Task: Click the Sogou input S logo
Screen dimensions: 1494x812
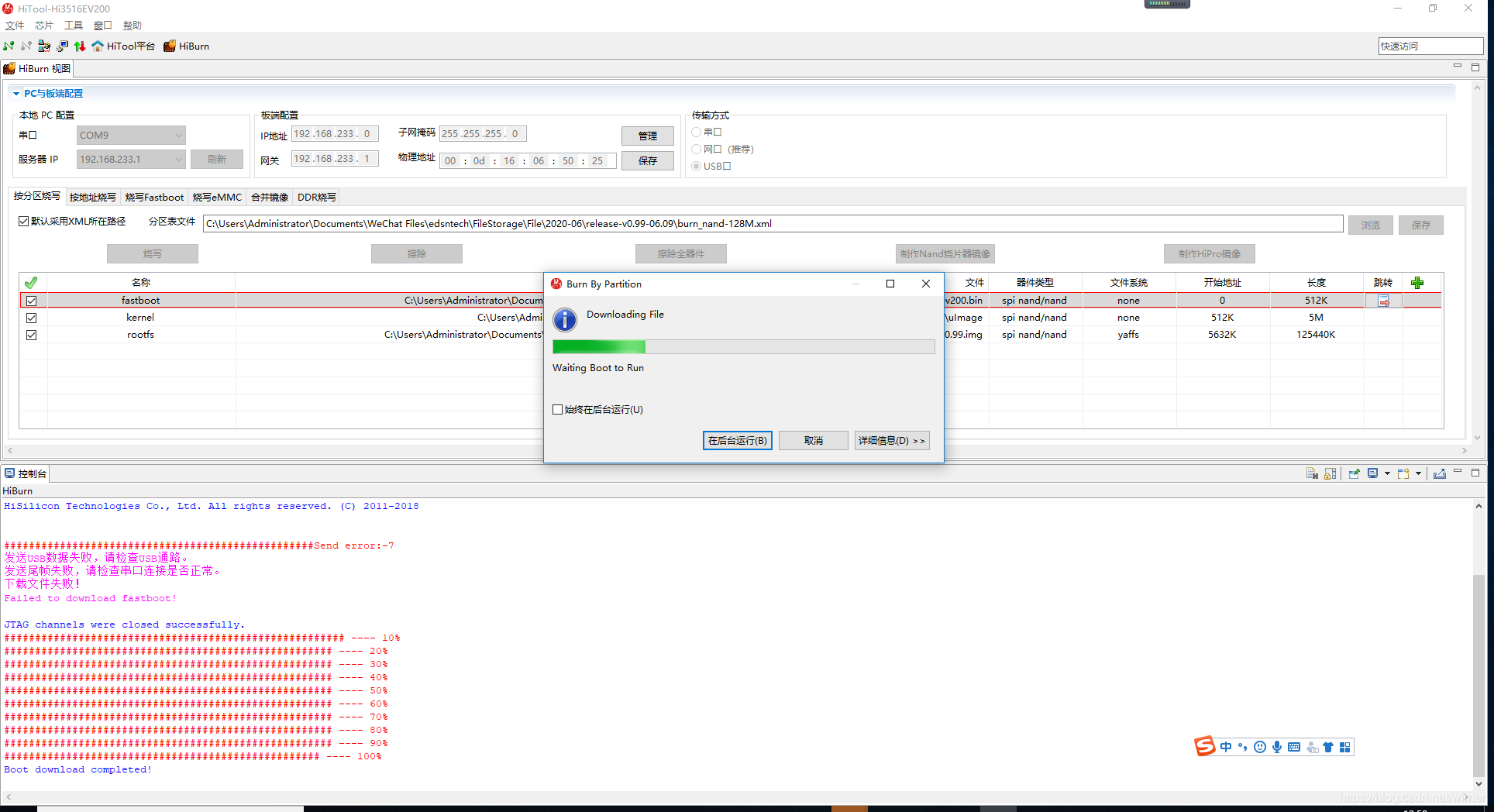Action: [x=1205, y=746]
